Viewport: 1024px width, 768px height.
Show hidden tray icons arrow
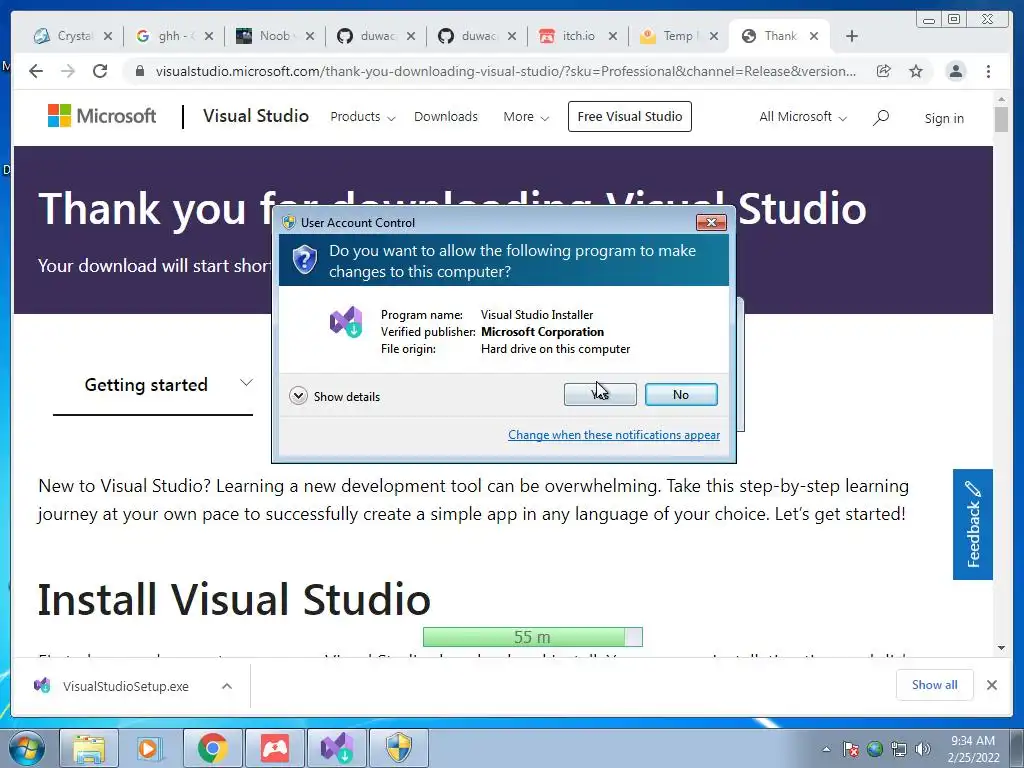826,749
